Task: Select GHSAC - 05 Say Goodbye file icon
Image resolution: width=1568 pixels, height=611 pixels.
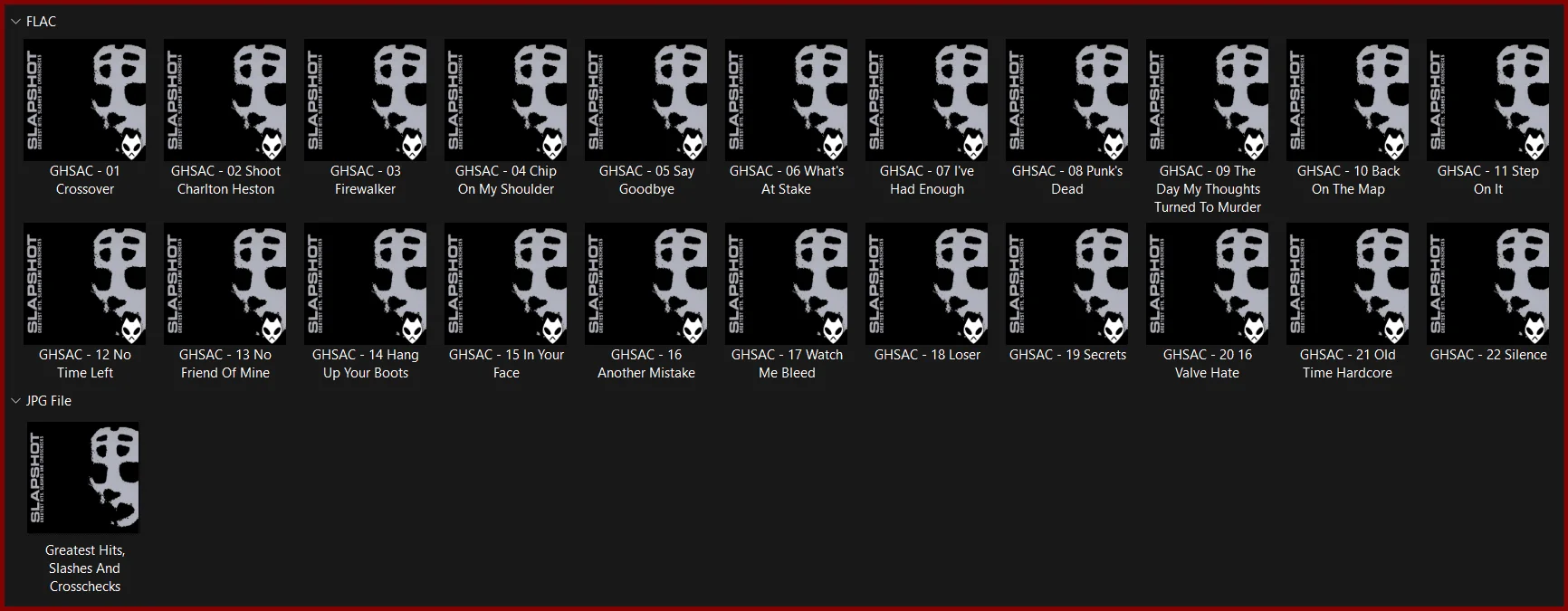Action: [x=646, y=100]
